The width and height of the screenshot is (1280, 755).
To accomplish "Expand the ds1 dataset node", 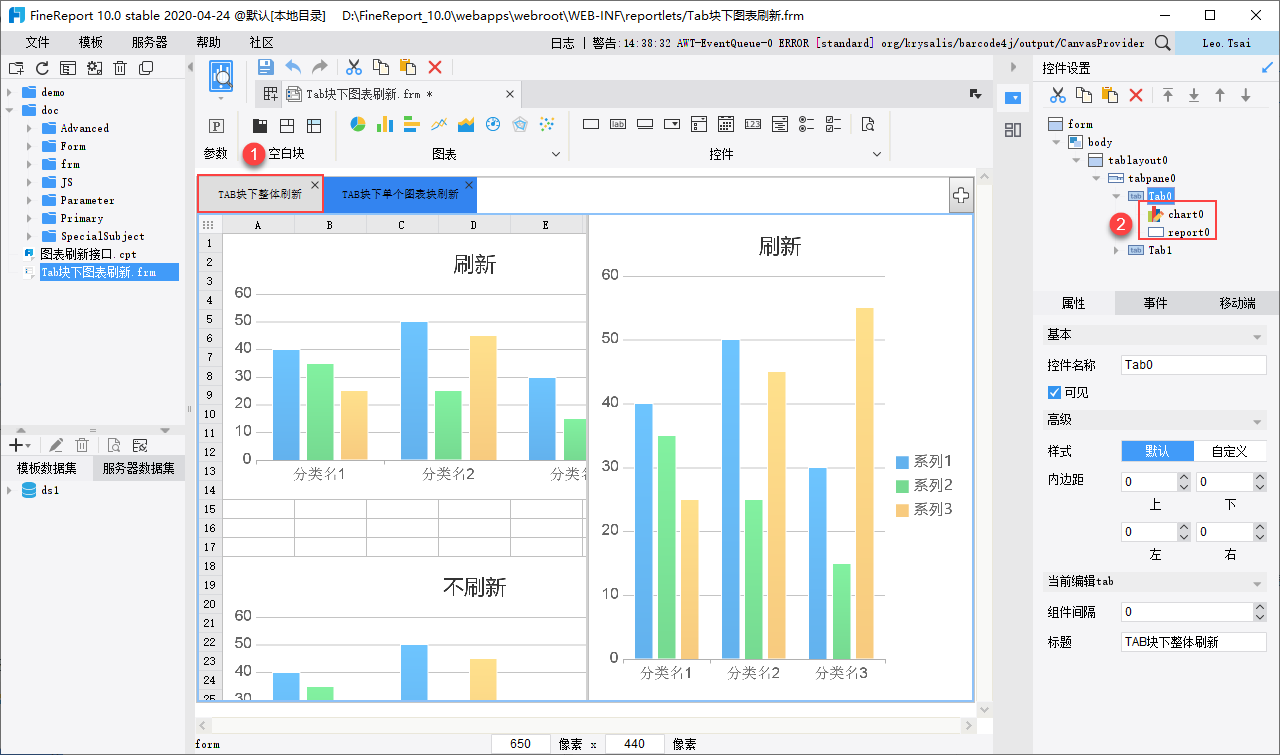I will (x=10, y=490).
